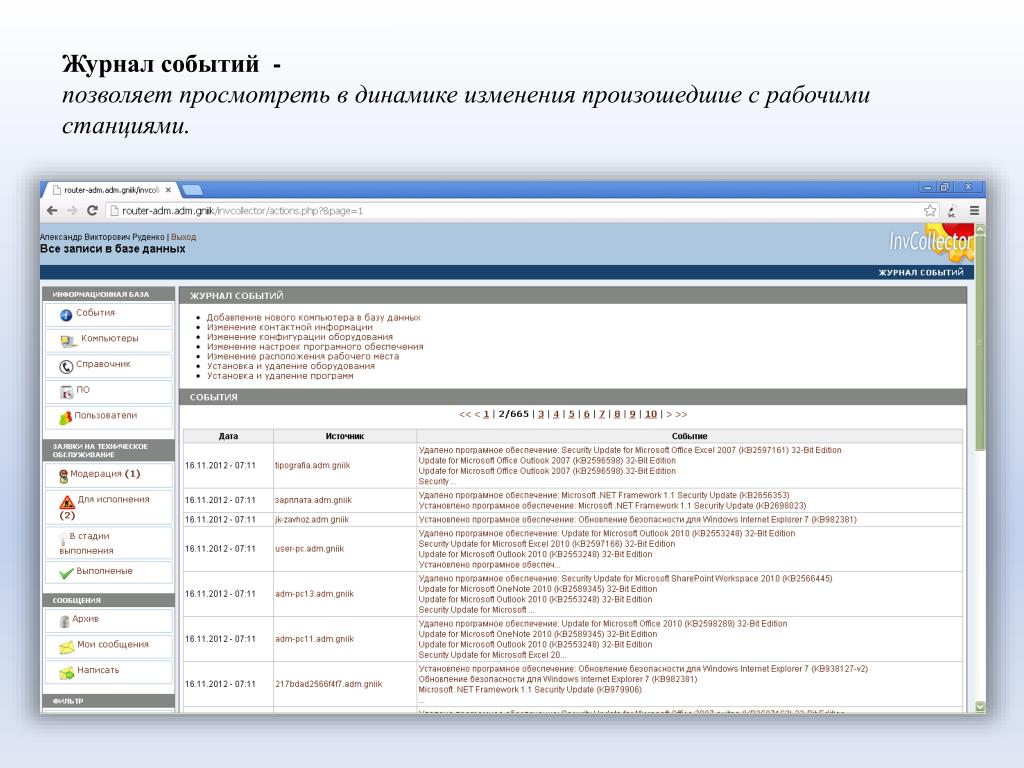Open Модерация (1) requests
The image size is (1024, 768).
(105, 473)
